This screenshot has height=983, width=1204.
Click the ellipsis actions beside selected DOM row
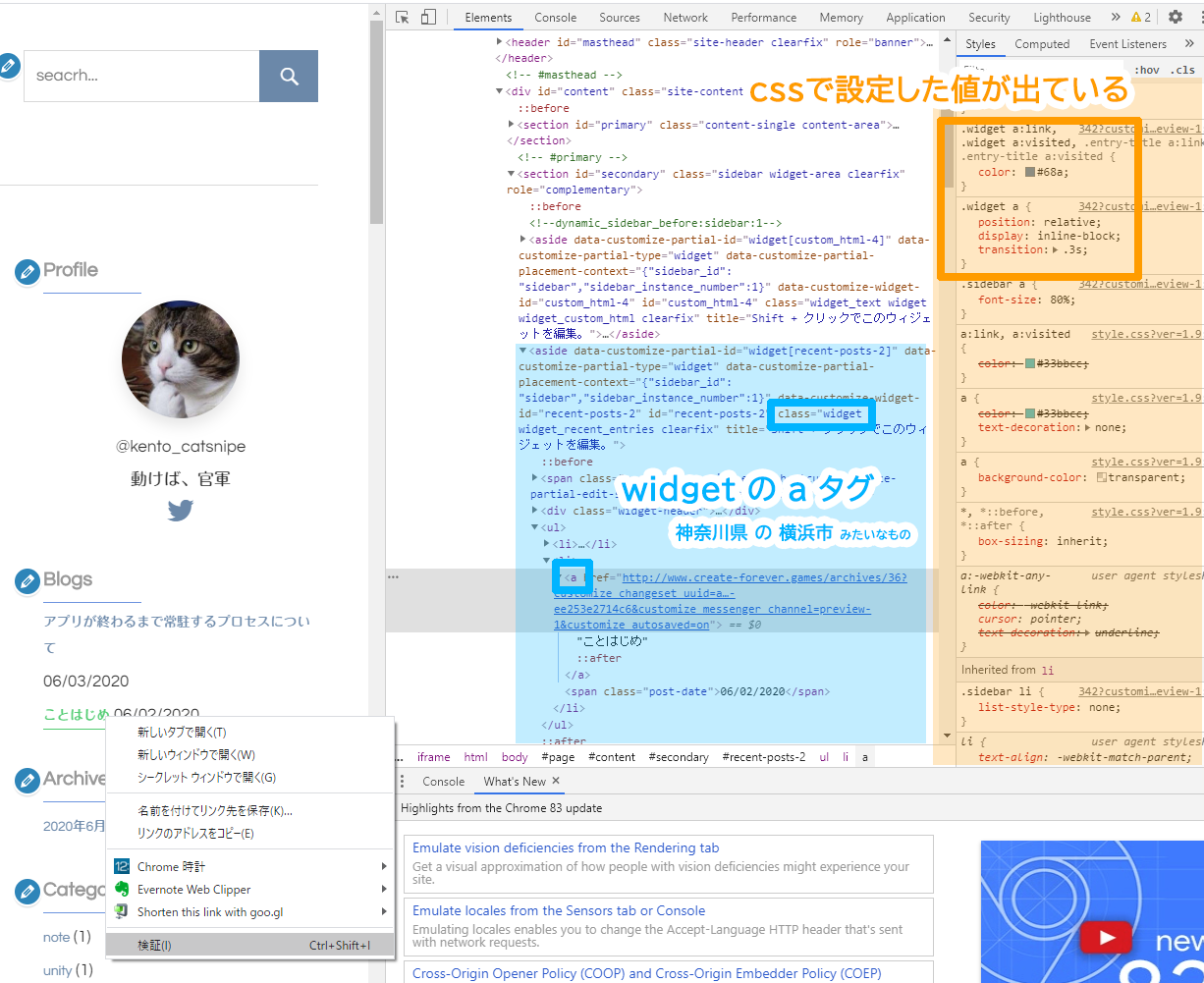393,577
